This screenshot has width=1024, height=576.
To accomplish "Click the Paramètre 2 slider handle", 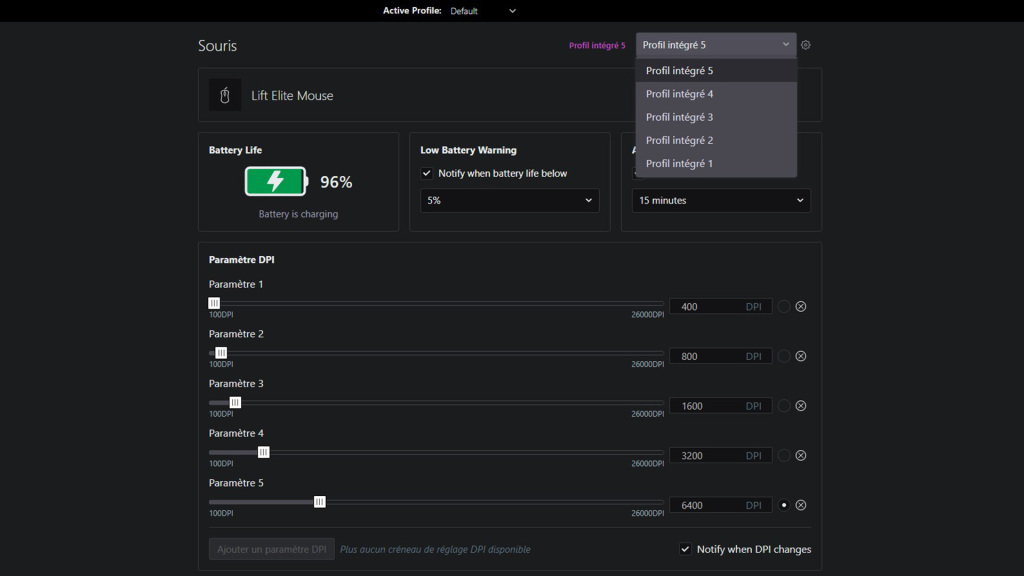I will 221,353.
